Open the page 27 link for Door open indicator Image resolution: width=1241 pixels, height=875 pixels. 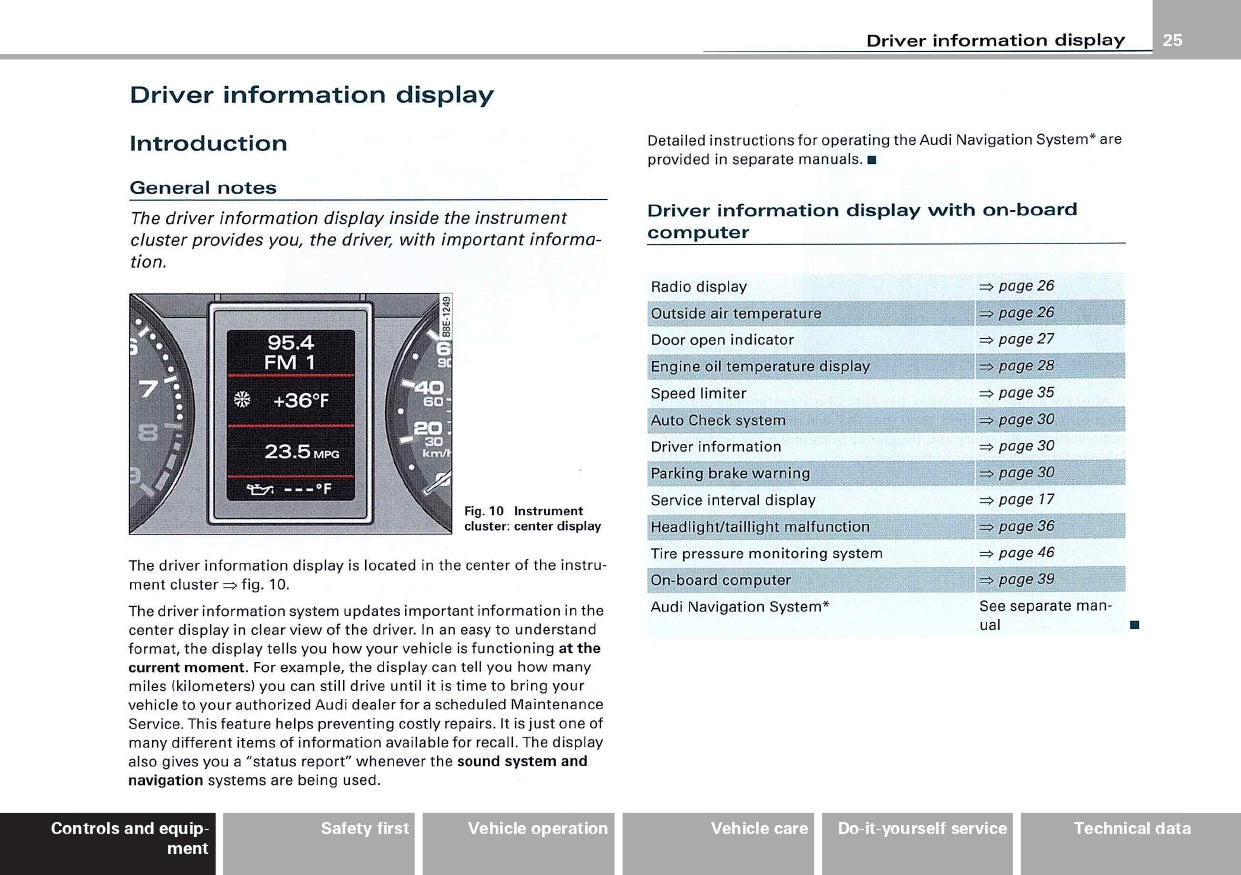(x=1016, y=339)
